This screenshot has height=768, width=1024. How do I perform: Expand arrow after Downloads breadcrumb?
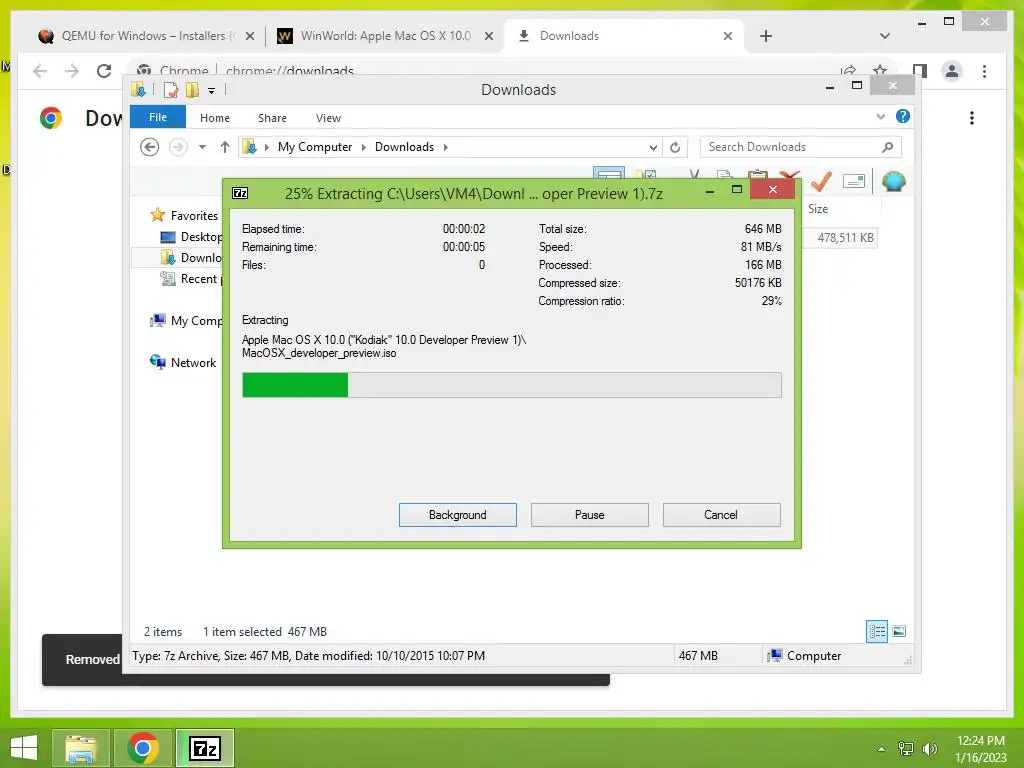(x=445, y=147)
